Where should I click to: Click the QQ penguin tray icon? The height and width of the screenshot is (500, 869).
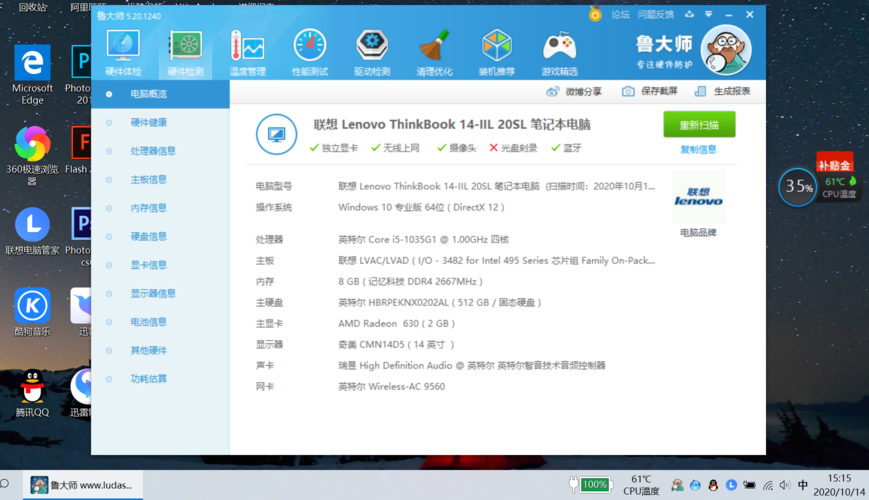(713, 486)
